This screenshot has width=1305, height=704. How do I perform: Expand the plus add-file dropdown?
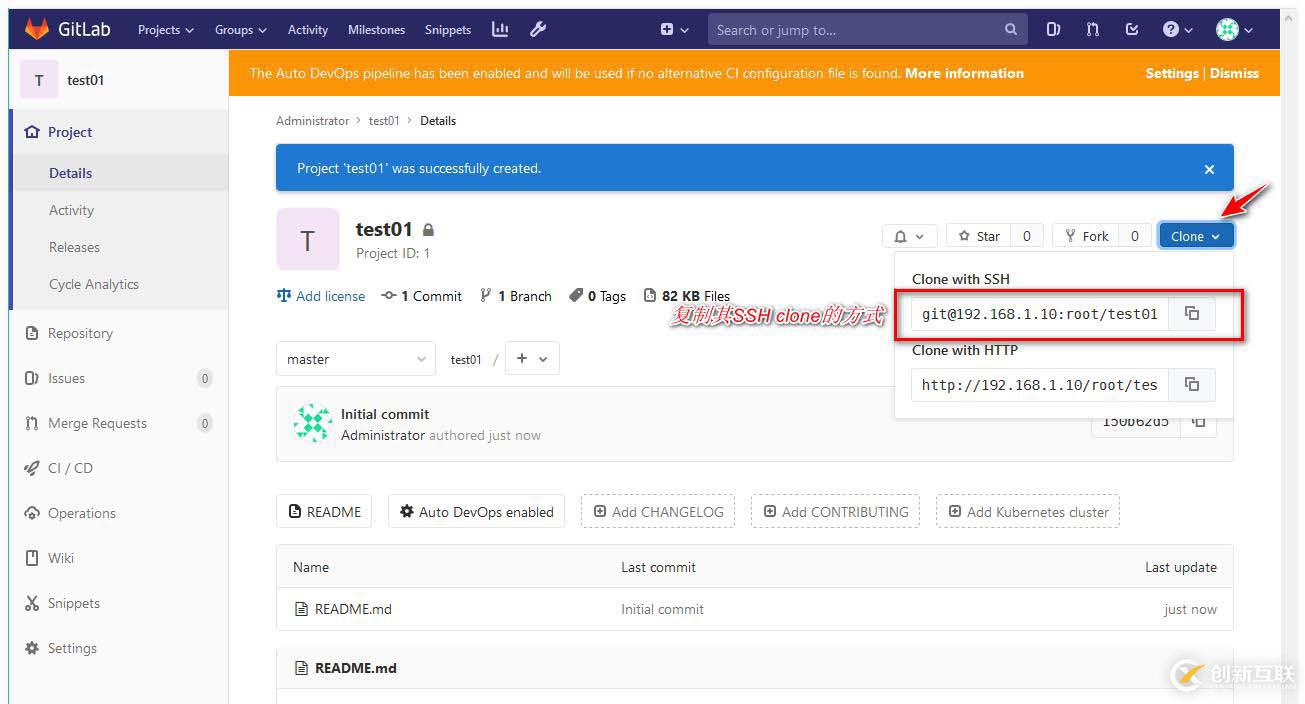pyautogui.click(x=532, y=359)
